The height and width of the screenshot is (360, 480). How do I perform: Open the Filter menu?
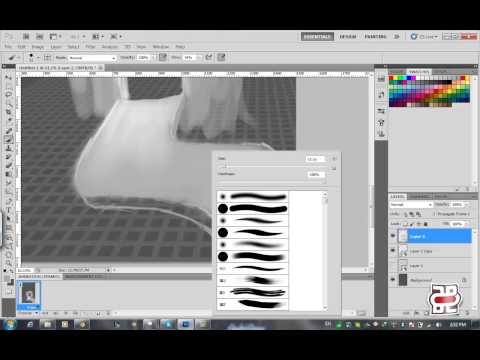pyautogui.click(x=90, y=47)
